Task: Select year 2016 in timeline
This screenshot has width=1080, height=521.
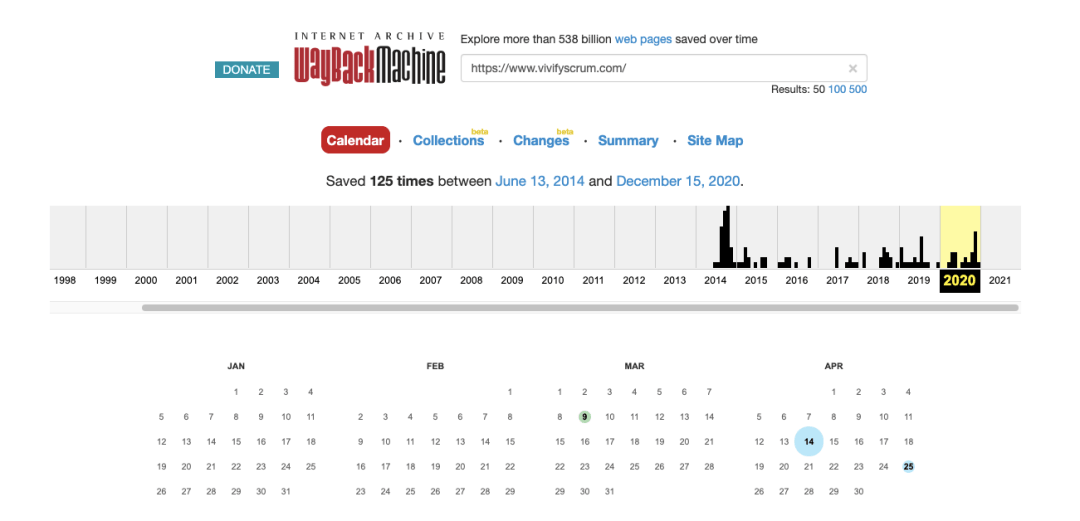Action: [x=797, y=280]
